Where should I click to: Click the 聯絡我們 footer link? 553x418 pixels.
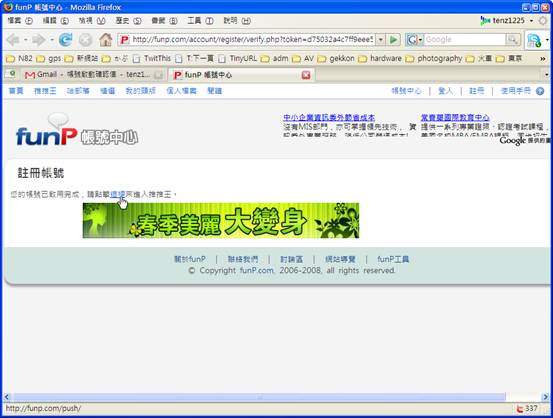pos(243,259)
